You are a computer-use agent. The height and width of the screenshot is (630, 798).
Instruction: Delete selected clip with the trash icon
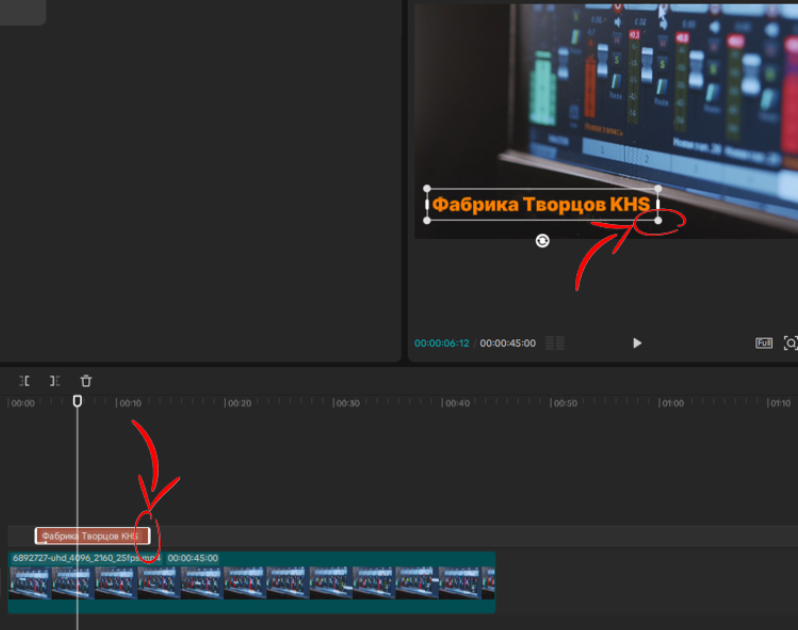[86, 381]
